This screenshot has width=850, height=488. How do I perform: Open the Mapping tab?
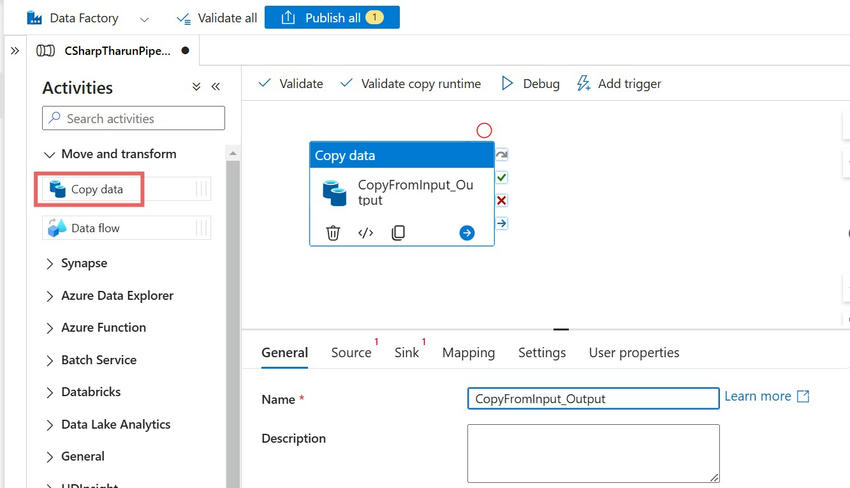coord(468,352)
